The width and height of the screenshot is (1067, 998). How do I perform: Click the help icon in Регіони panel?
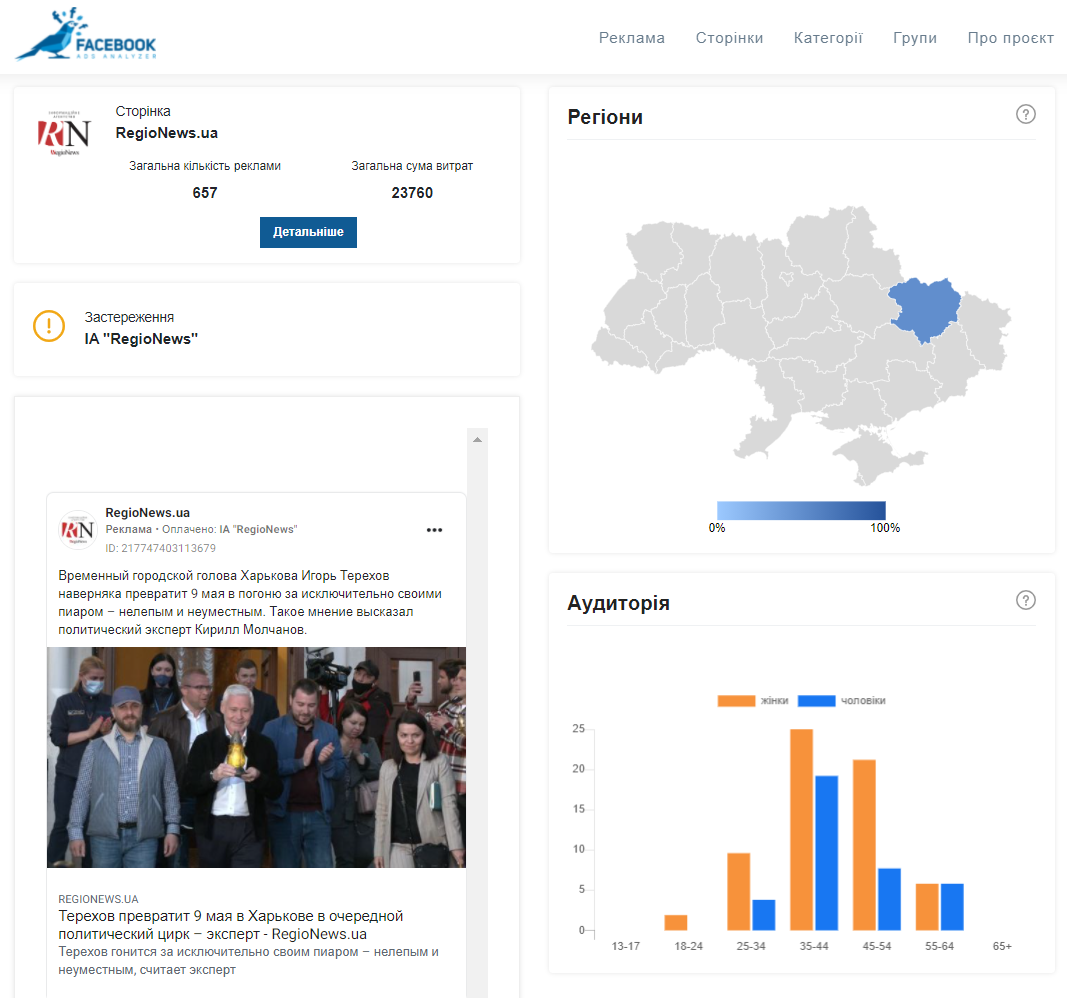(x=1025, y=114)
